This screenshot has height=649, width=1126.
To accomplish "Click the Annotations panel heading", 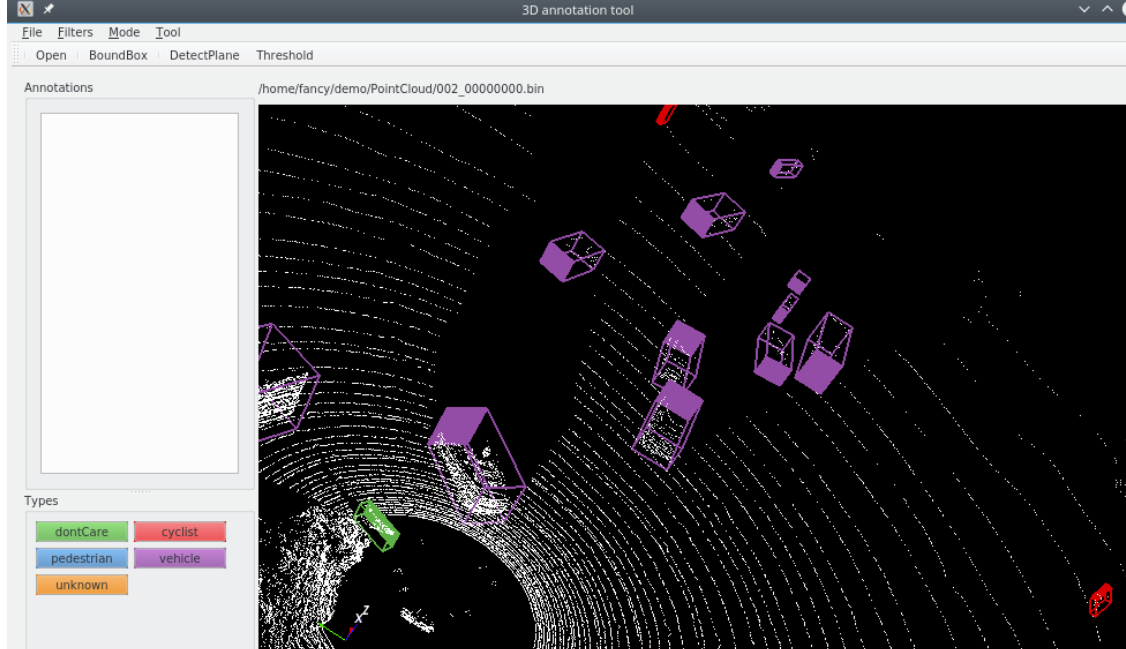I will (59, 88).
